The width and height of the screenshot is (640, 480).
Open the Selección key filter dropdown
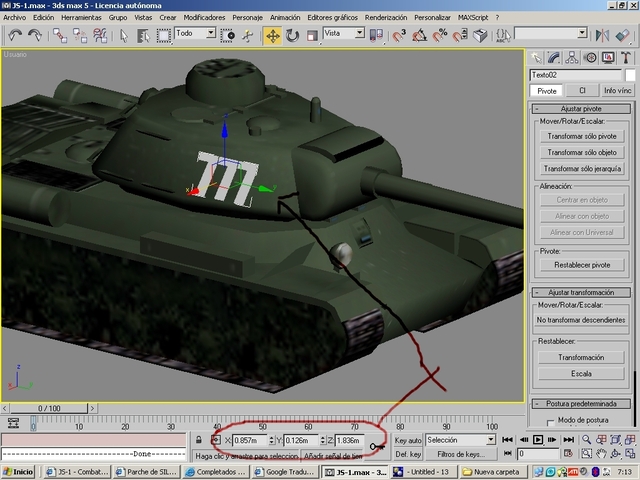click(461, 440)
